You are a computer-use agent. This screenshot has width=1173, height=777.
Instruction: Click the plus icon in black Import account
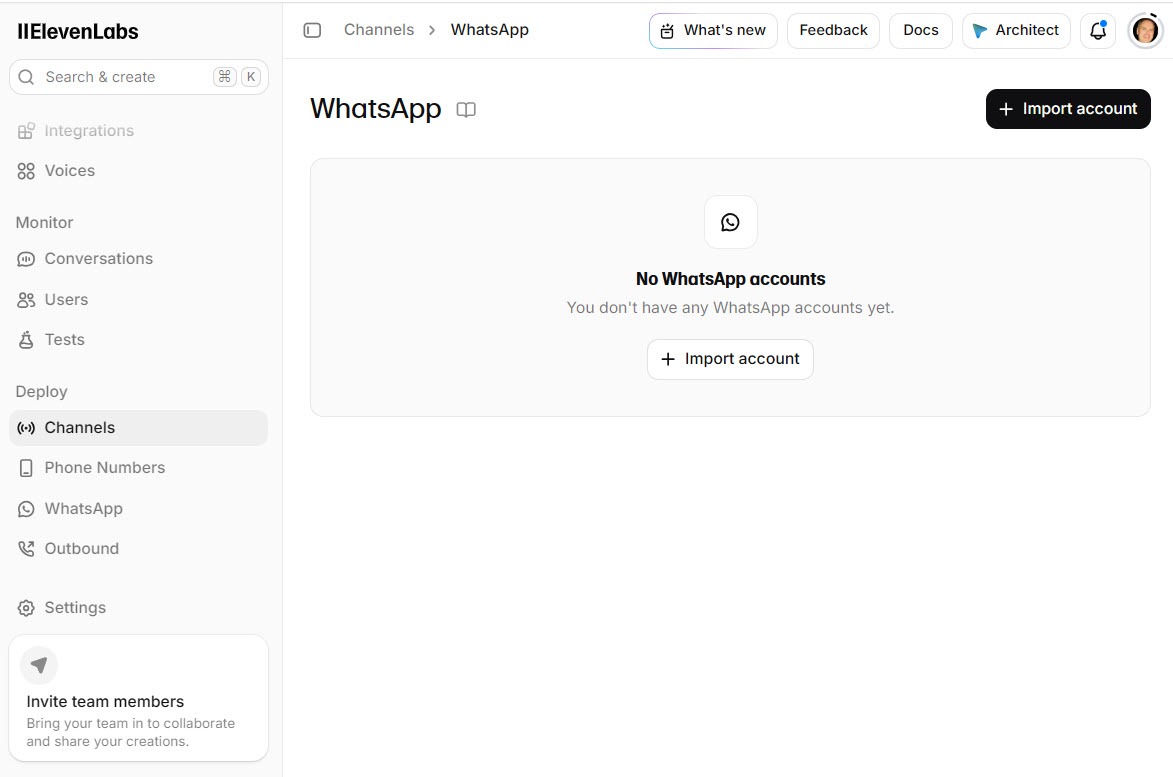(1006, 109)
